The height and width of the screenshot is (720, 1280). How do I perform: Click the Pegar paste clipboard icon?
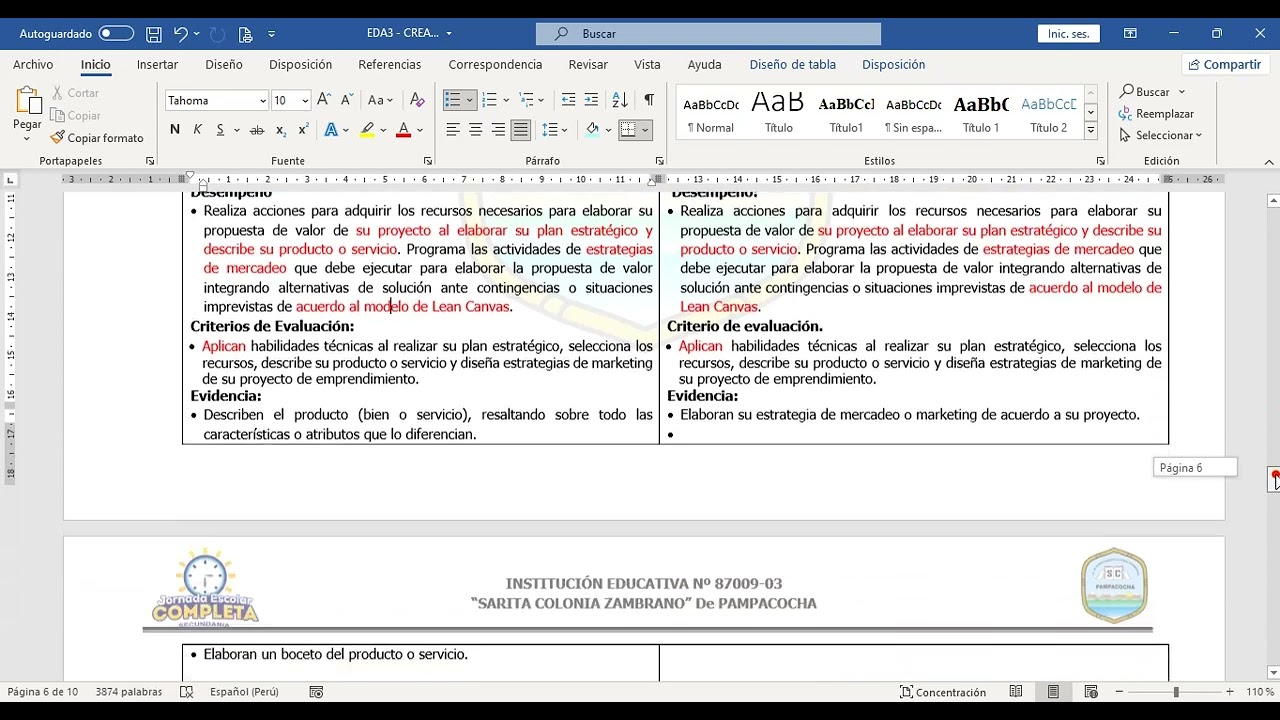(27, 101)
